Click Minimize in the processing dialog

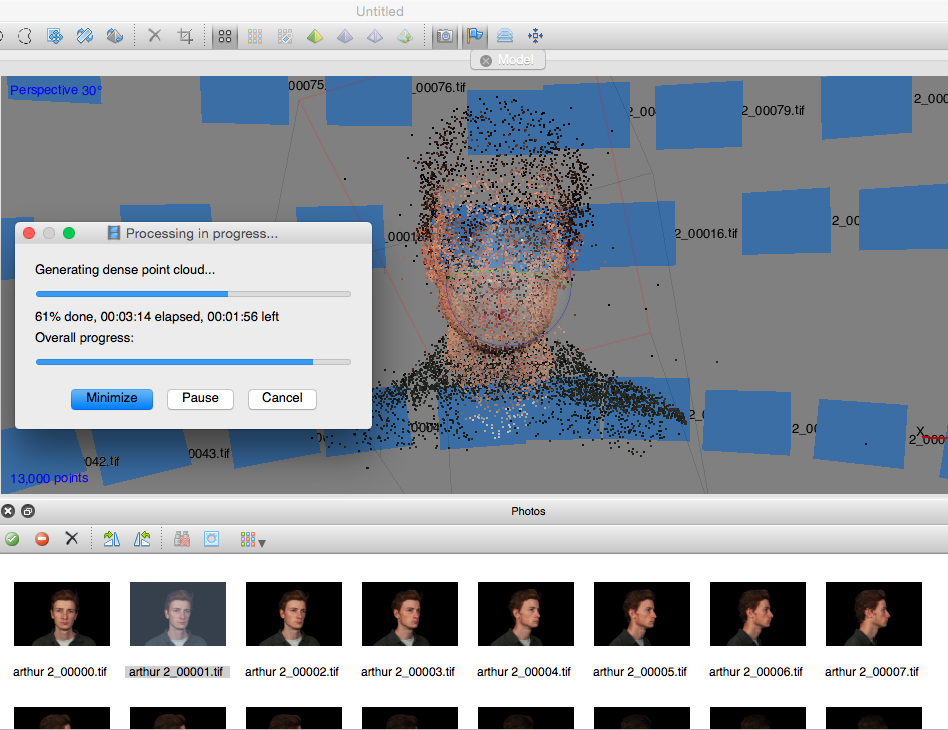pyautogui.click(x=112, y=399)
